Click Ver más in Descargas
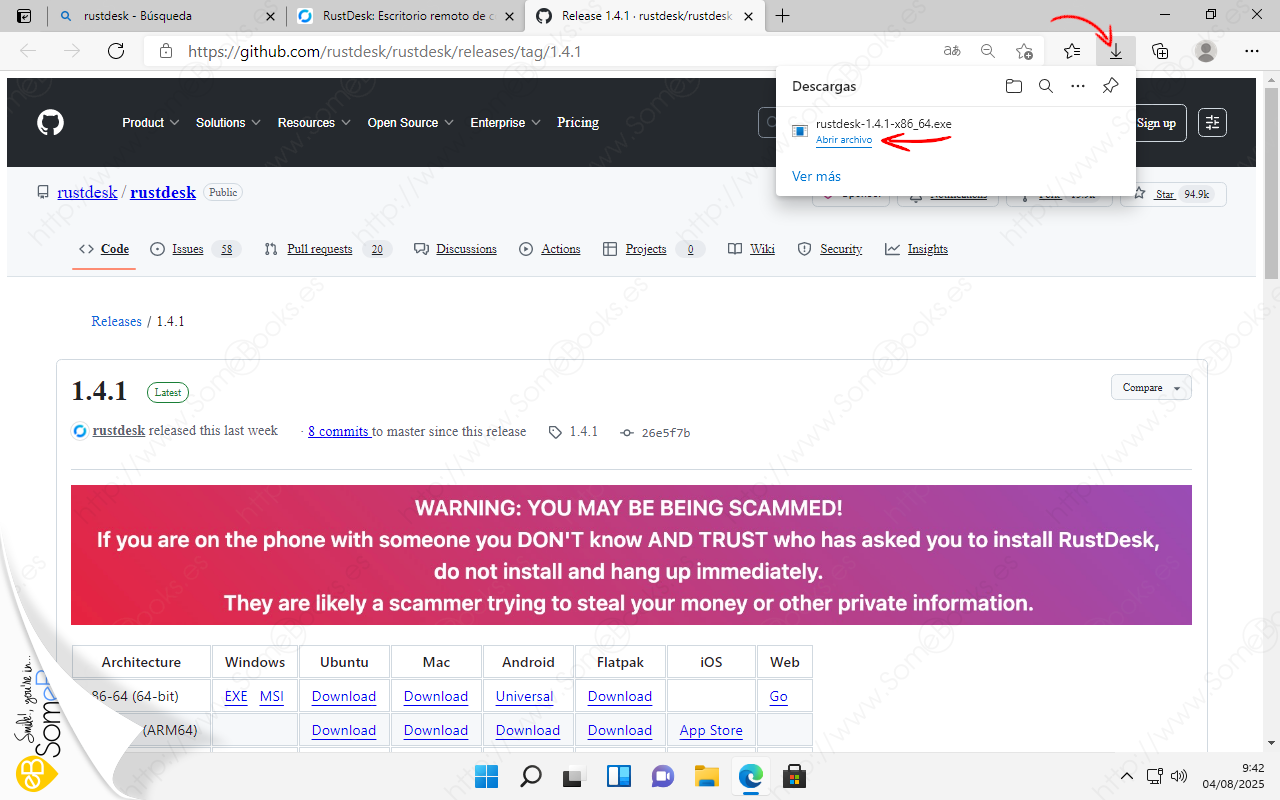The image size is (1280, 800). [816, 176]
